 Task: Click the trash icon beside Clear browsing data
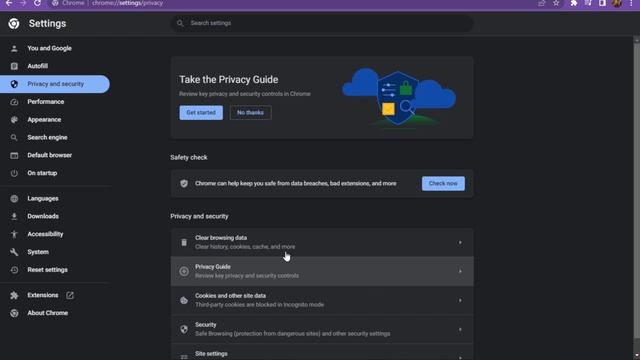[x=184, y=242]
